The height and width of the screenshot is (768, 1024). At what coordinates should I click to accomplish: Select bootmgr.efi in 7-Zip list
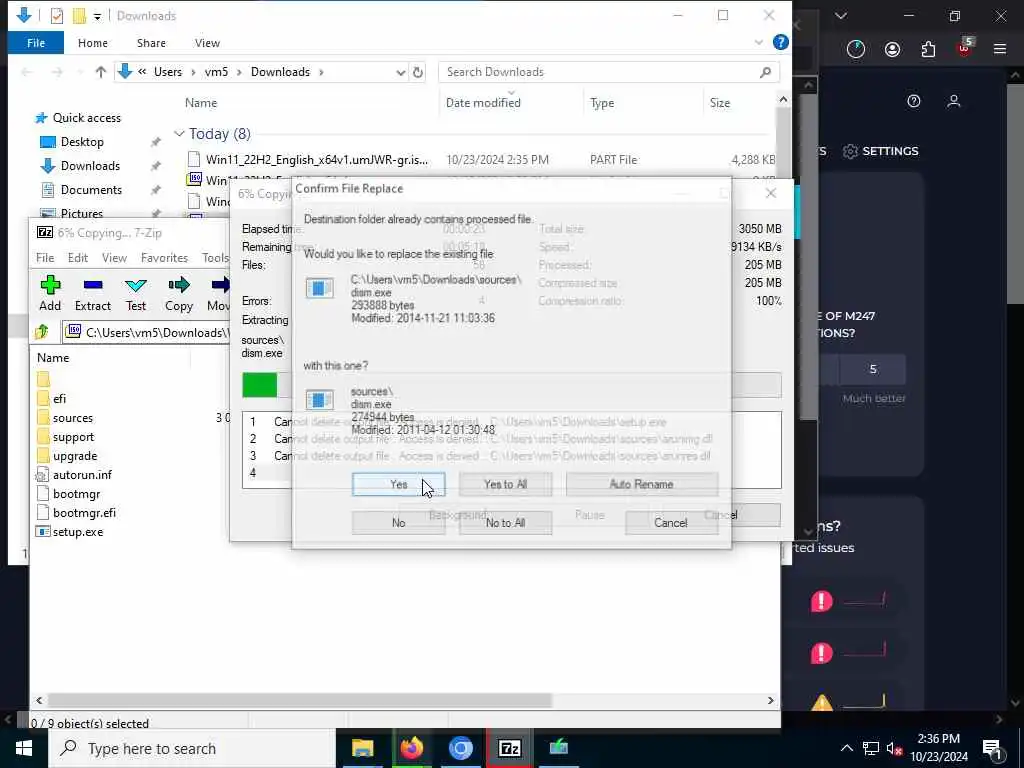click(x=84, y=513)
